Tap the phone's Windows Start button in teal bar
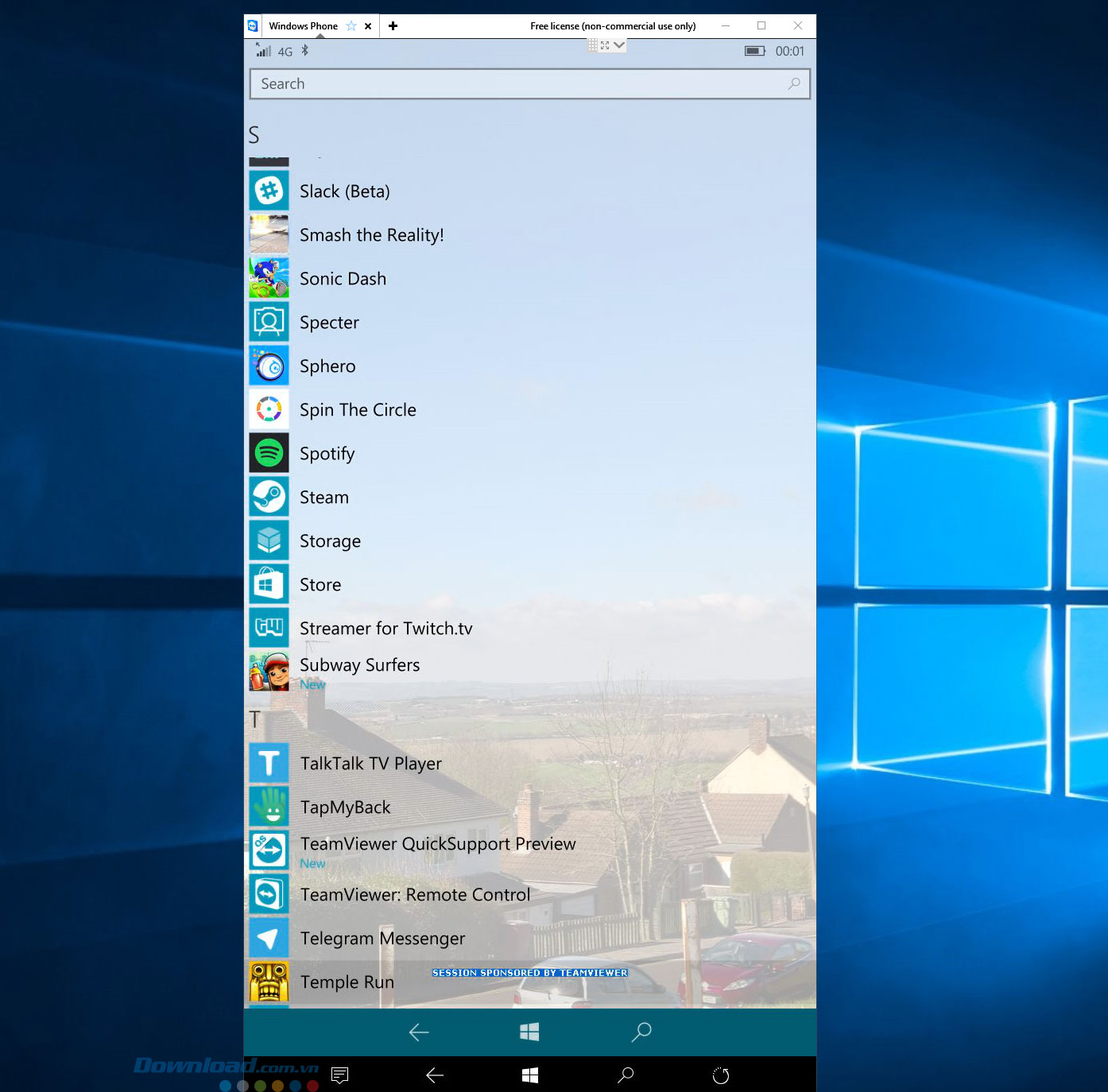 pos(529,1032)
